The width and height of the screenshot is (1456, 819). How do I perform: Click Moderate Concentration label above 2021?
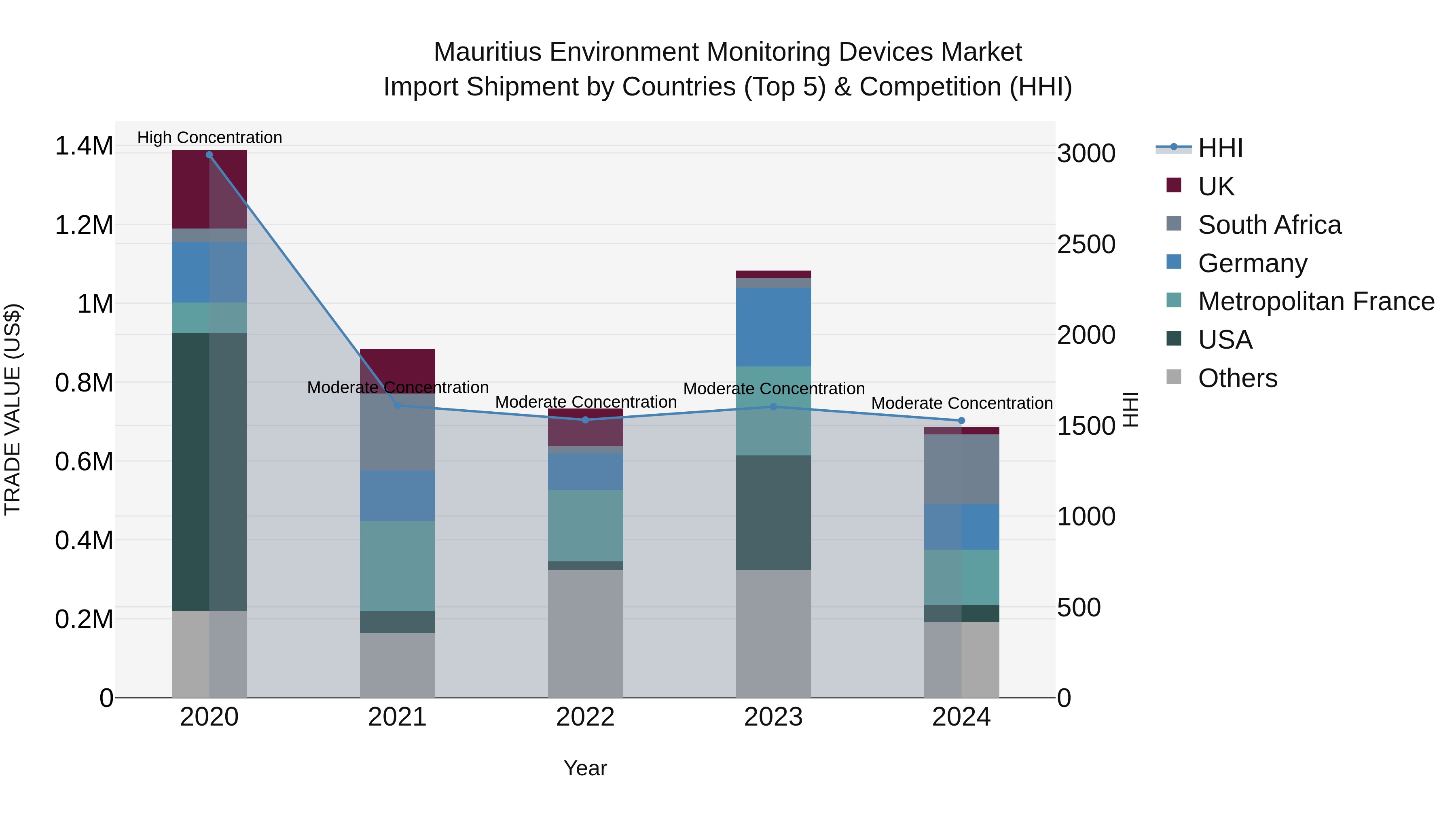398,388
